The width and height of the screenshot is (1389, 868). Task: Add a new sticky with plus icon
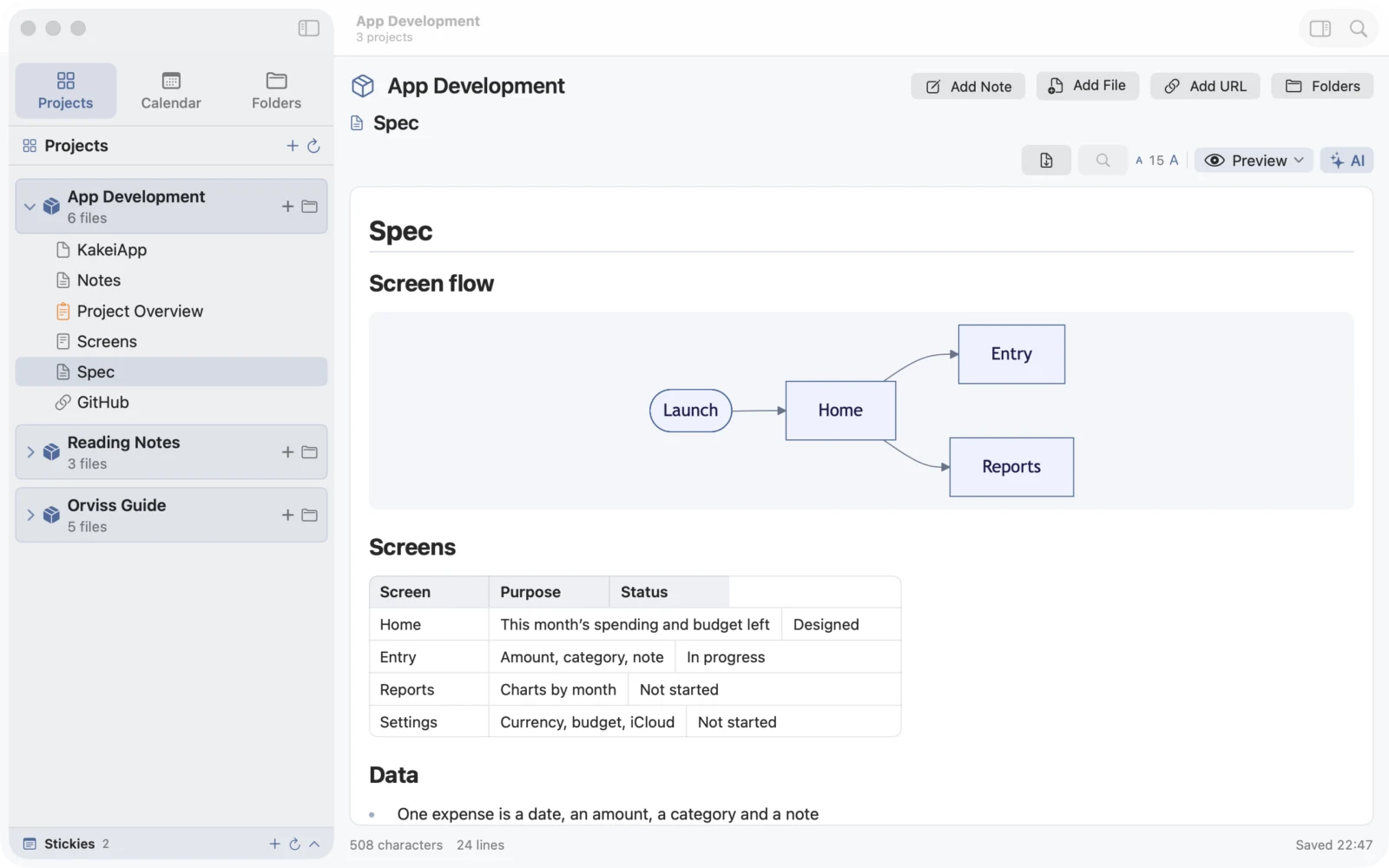274,844
